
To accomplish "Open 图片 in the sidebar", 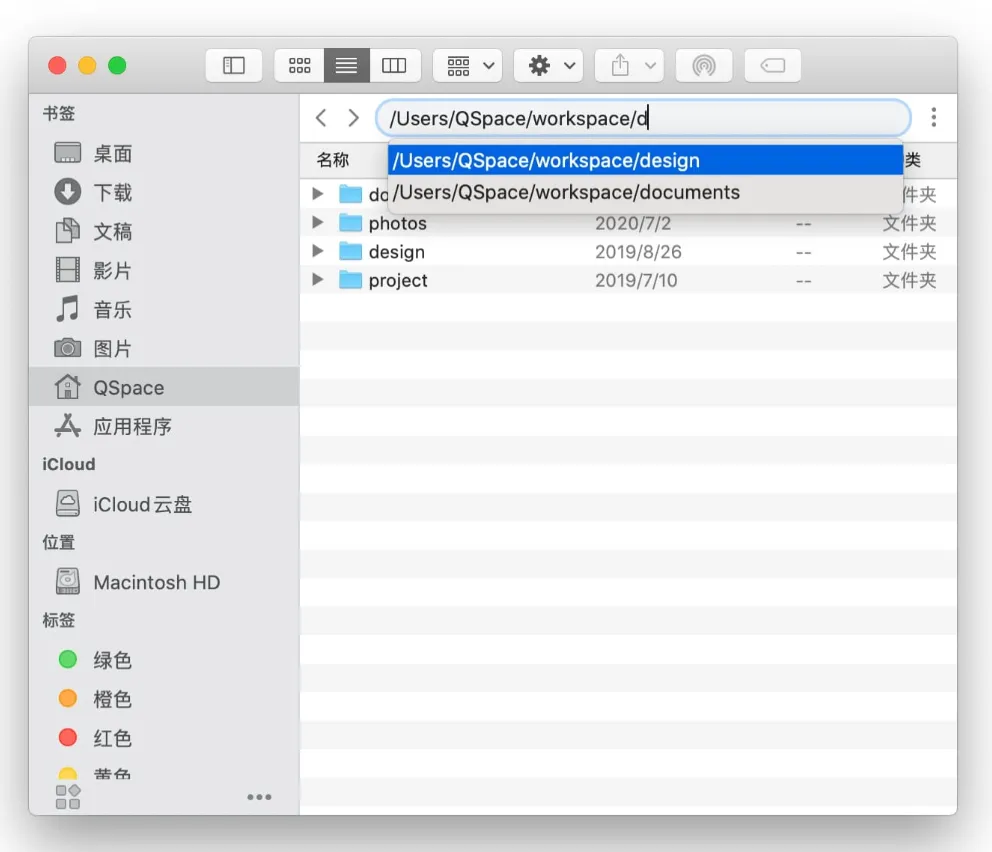I will pos(164,348).
